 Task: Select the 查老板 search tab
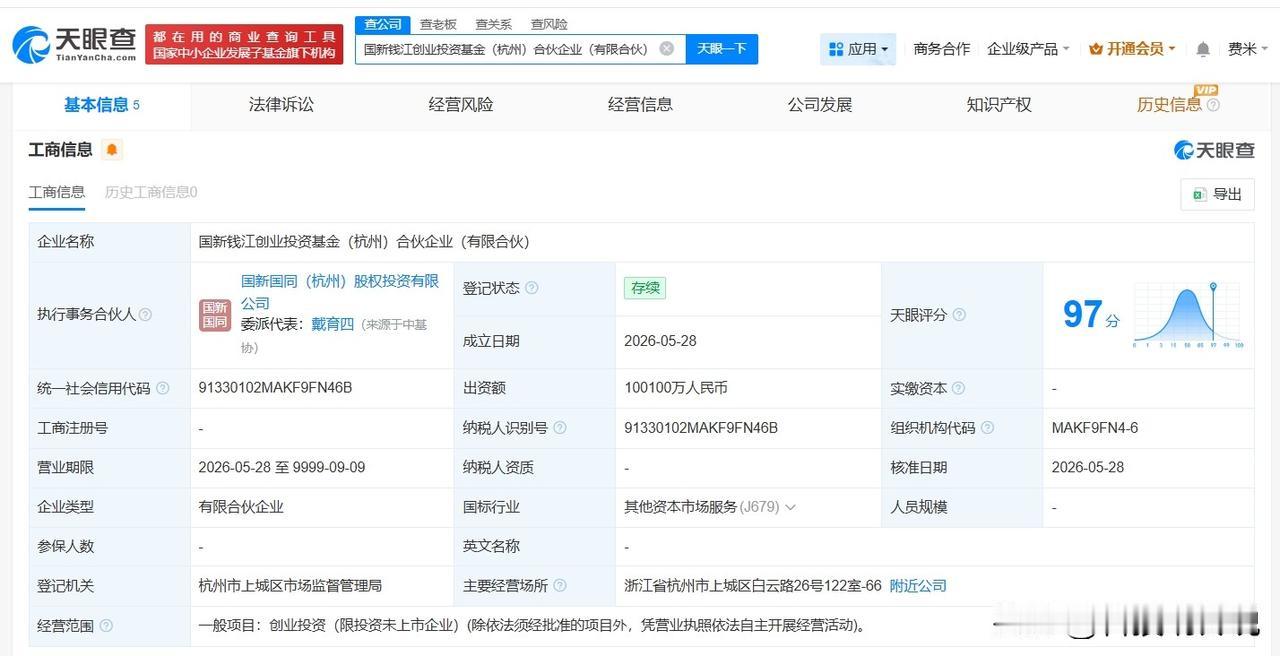click(438, 24)
